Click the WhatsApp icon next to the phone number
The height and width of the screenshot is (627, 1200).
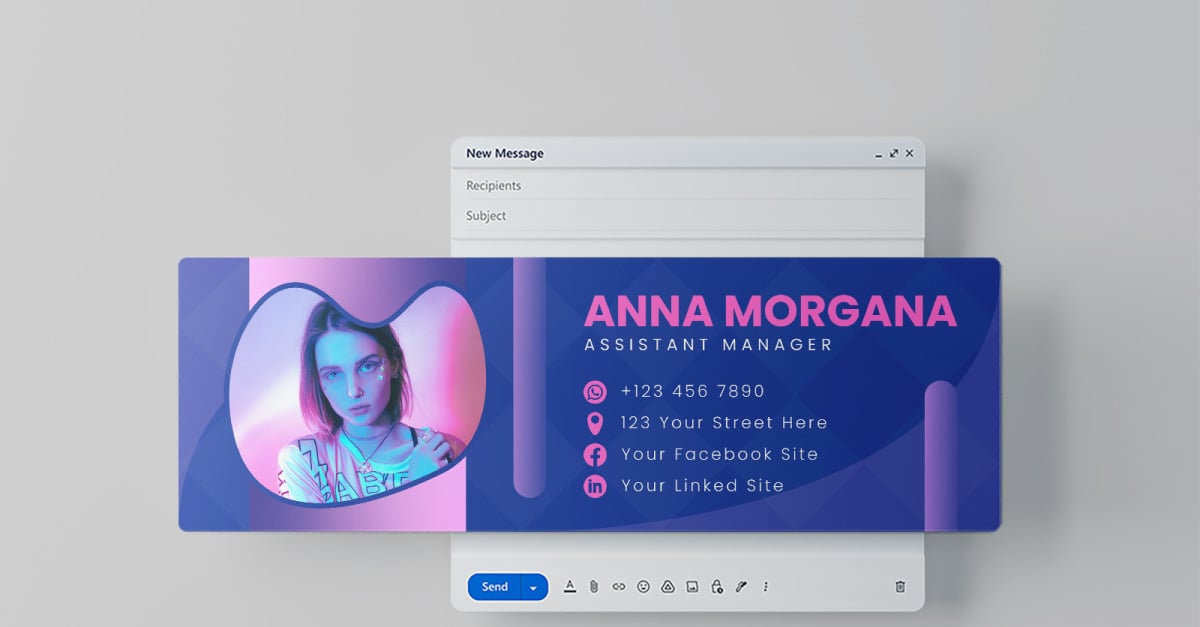(x=593, y=391)
